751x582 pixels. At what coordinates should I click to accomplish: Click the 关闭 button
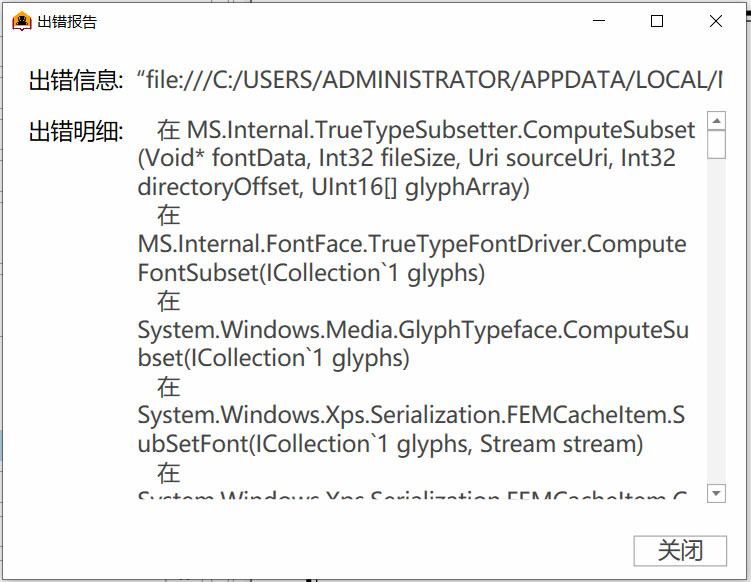(680, 551)
